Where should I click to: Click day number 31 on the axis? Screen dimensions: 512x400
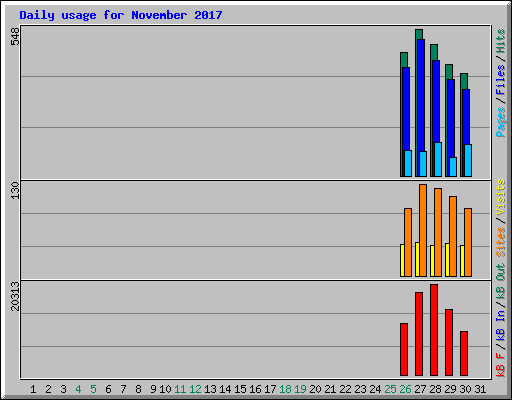tap(480, 389)
